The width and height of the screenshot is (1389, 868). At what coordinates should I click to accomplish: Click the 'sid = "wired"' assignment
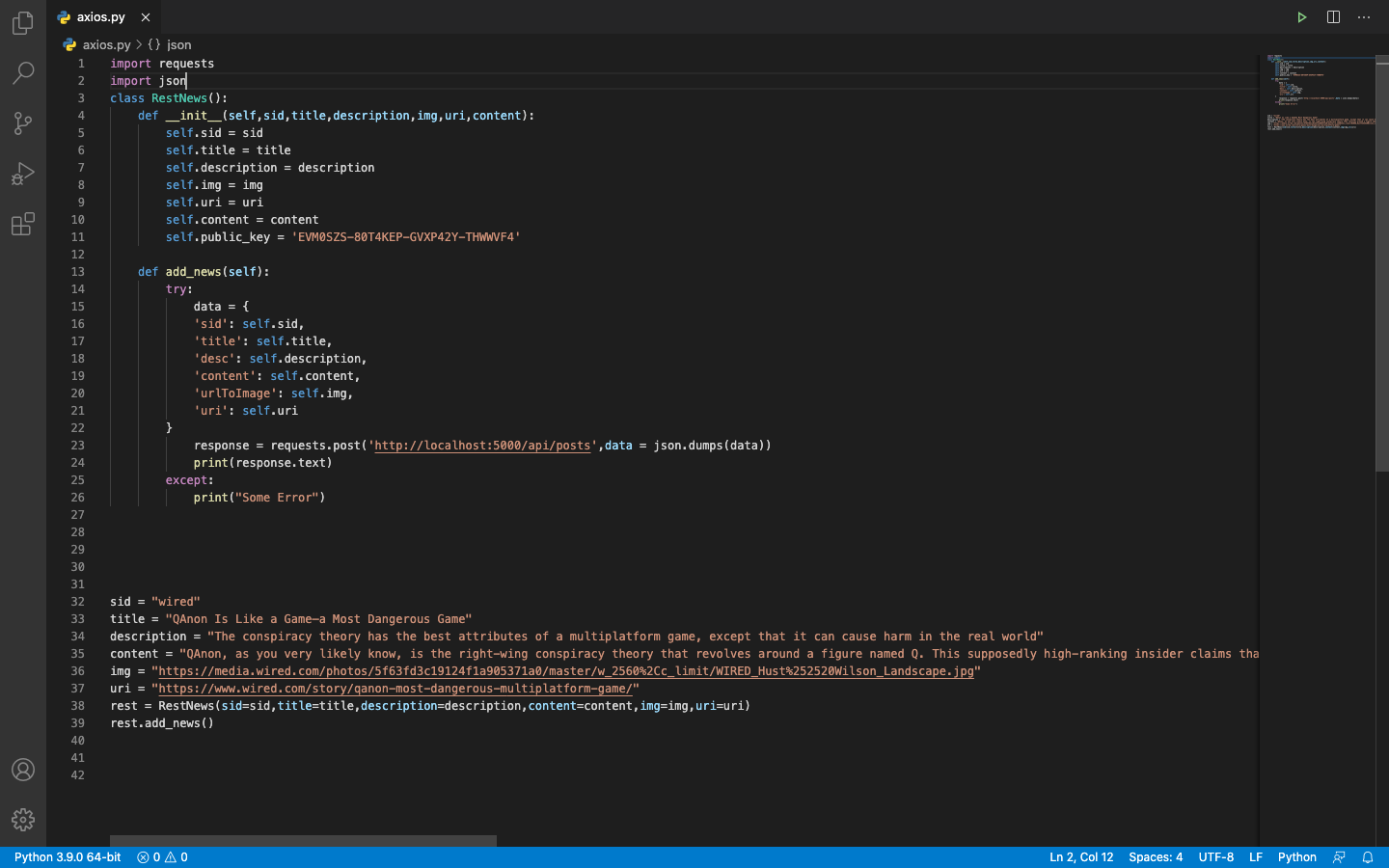point(155,602)
